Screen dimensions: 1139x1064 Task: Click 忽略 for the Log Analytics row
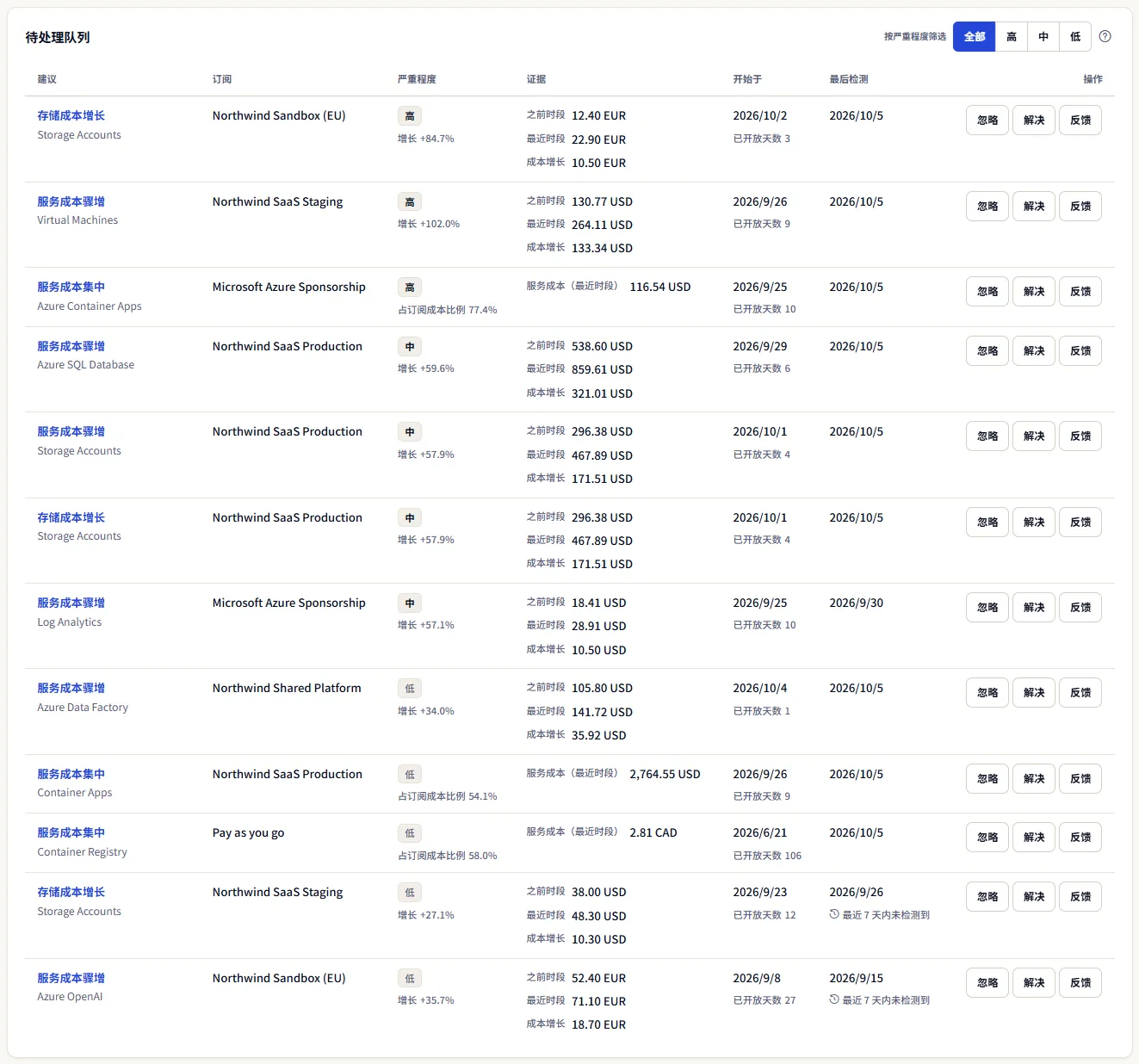coord(987,607)
